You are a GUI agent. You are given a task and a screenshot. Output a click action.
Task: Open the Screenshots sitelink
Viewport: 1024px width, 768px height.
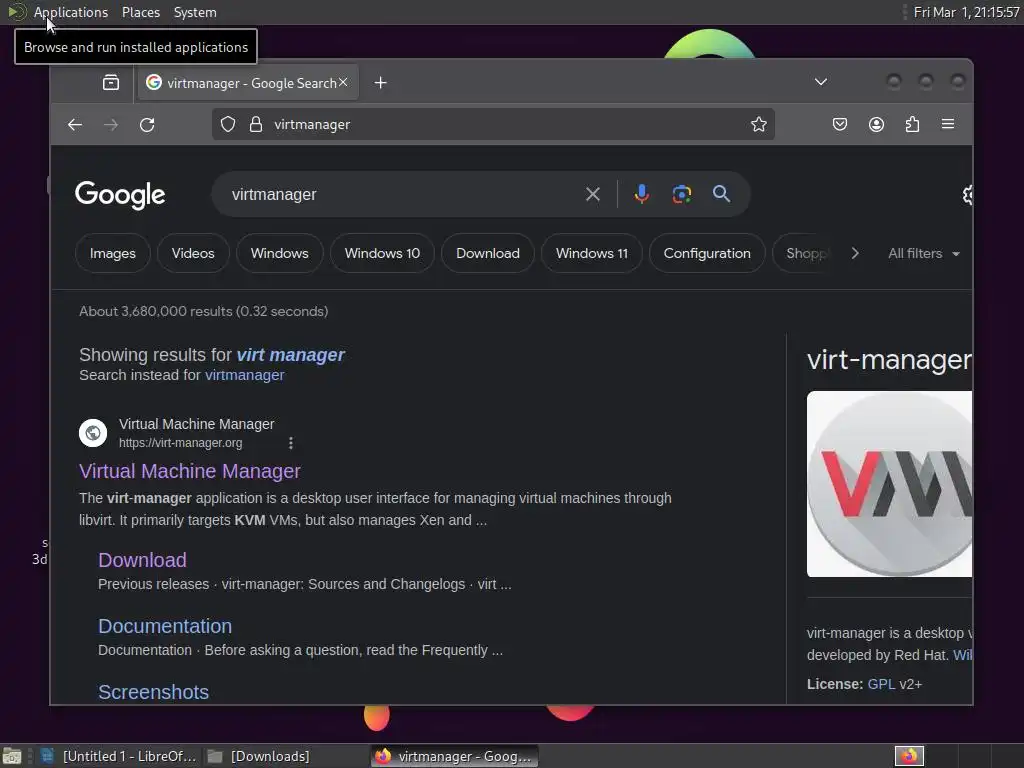[x=153, y=692]
